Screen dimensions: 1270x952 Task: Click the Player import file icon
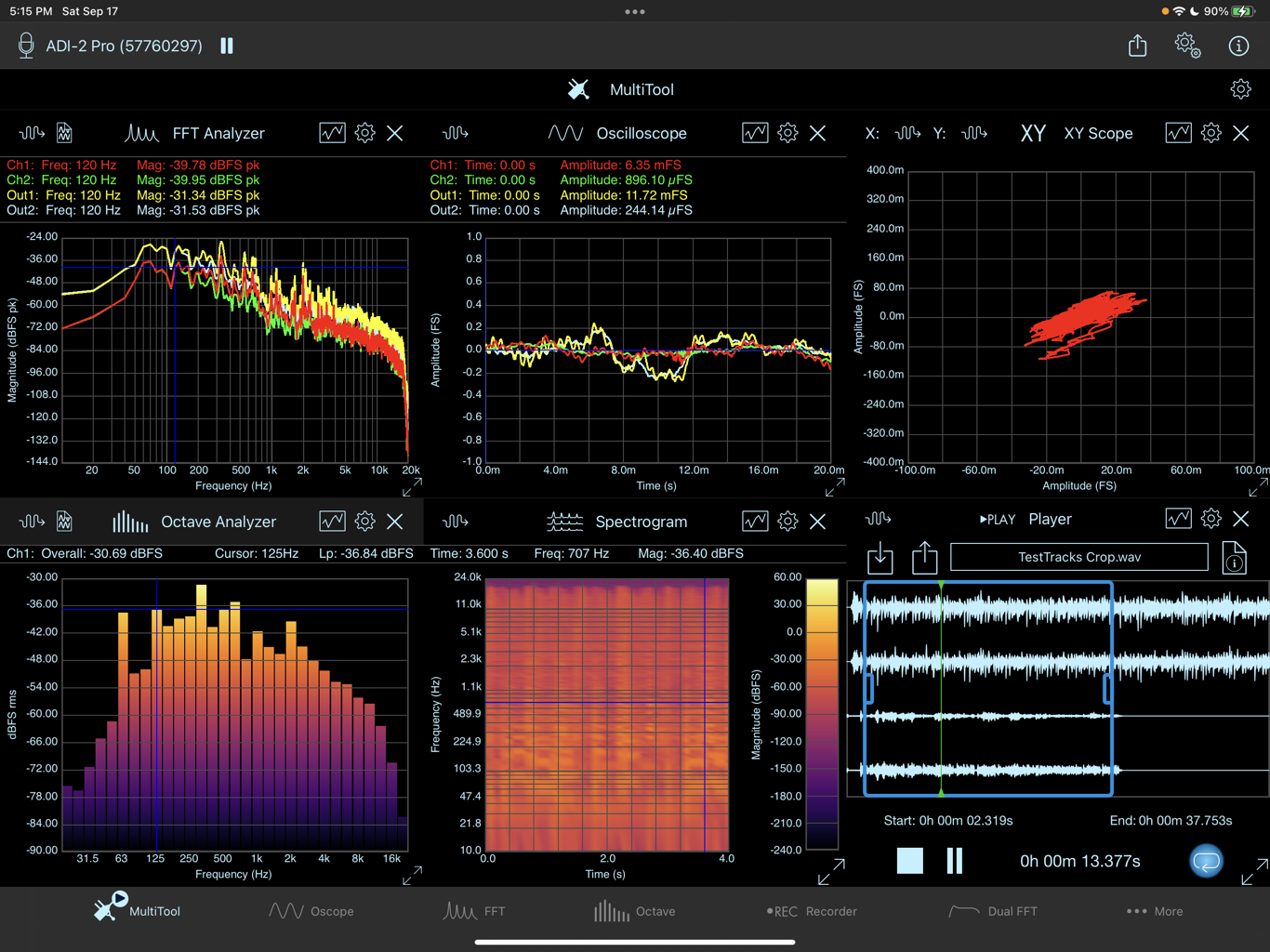(x=880, y=558)
